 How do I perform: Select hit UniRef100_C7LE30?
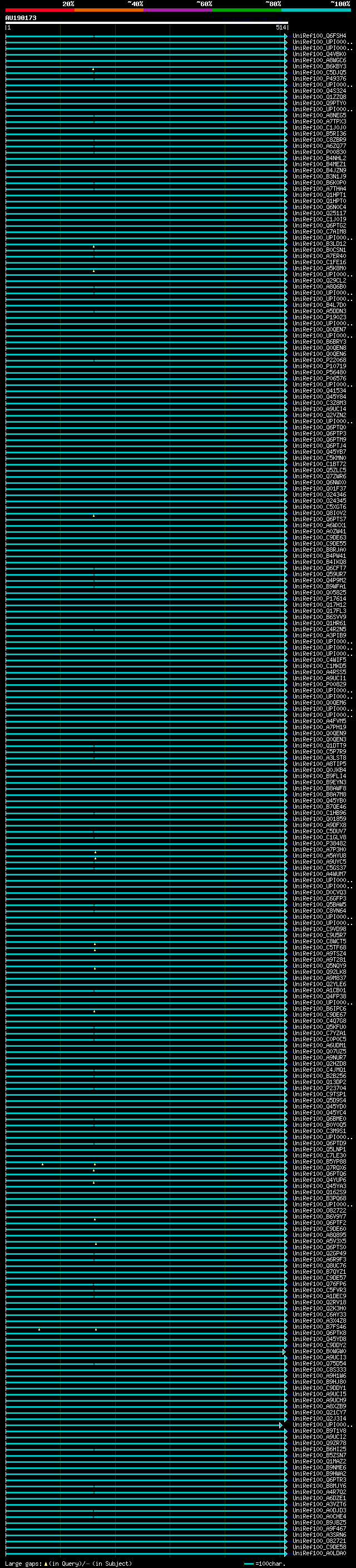pyautogui.click(x=319, y=1155)
